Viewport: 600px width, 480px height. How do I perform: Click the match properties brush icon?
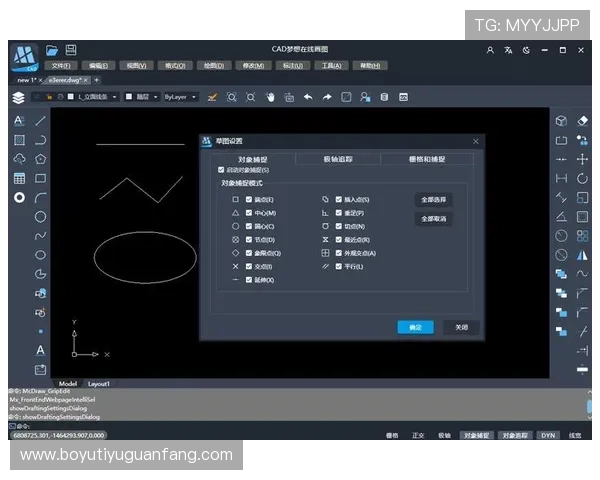coord(212,97)
